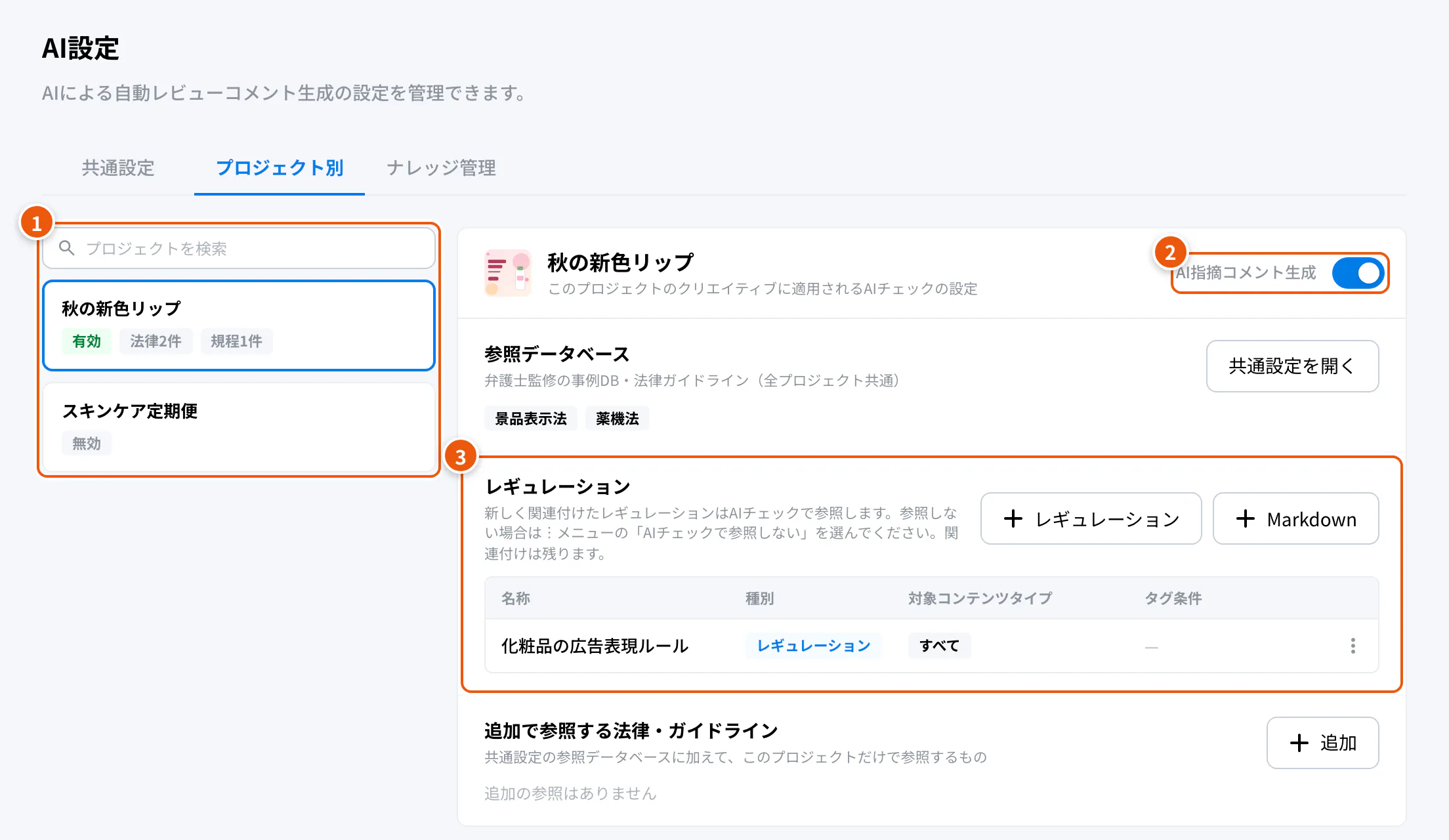
Task: Click the 化粧品の広告表現ルール row name
Action: tap(595, 646)
